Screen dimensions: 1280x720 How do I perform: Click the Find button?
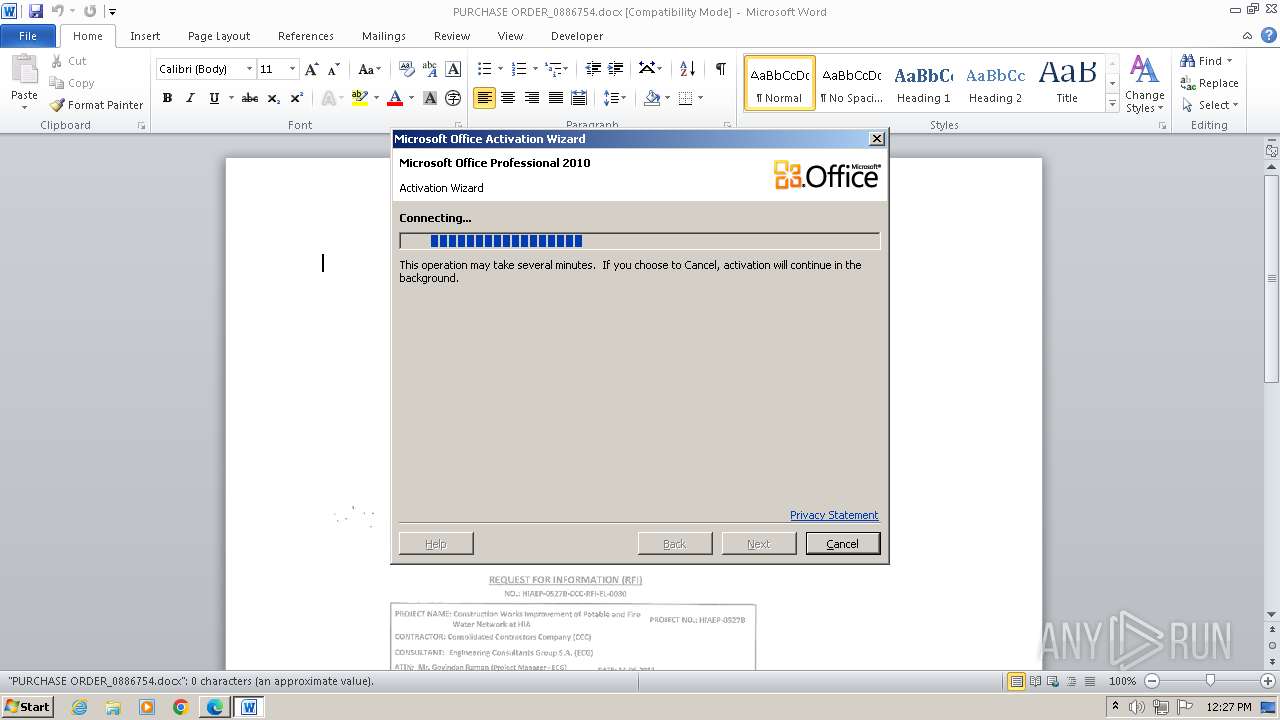[1205, 61]
